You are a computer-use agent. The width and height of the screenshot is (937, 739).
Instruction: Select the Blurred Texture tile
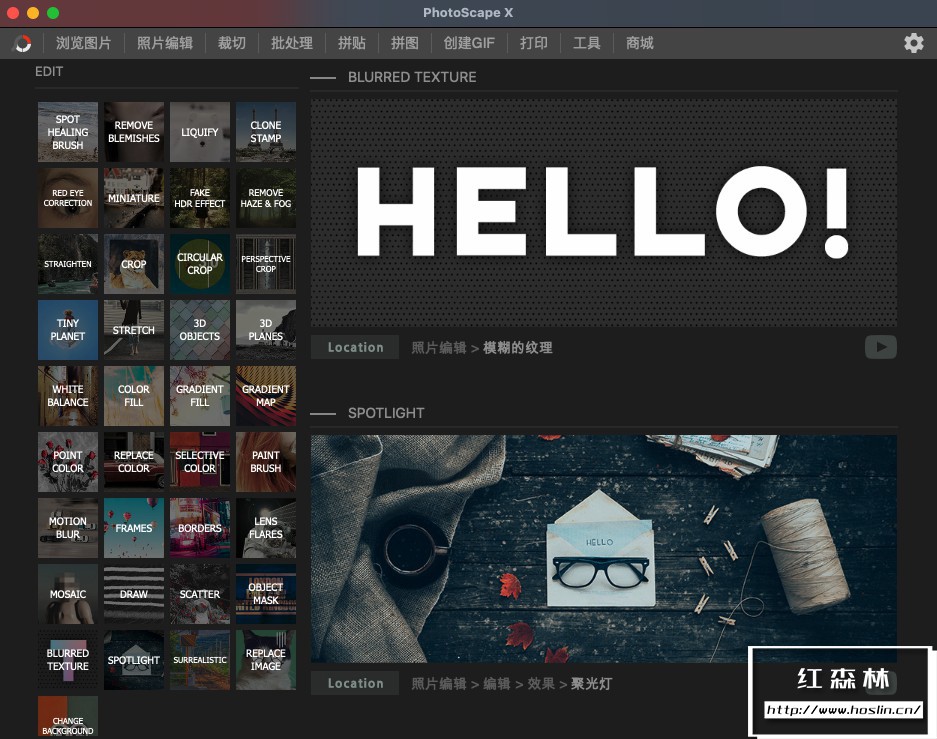[68, 660]
